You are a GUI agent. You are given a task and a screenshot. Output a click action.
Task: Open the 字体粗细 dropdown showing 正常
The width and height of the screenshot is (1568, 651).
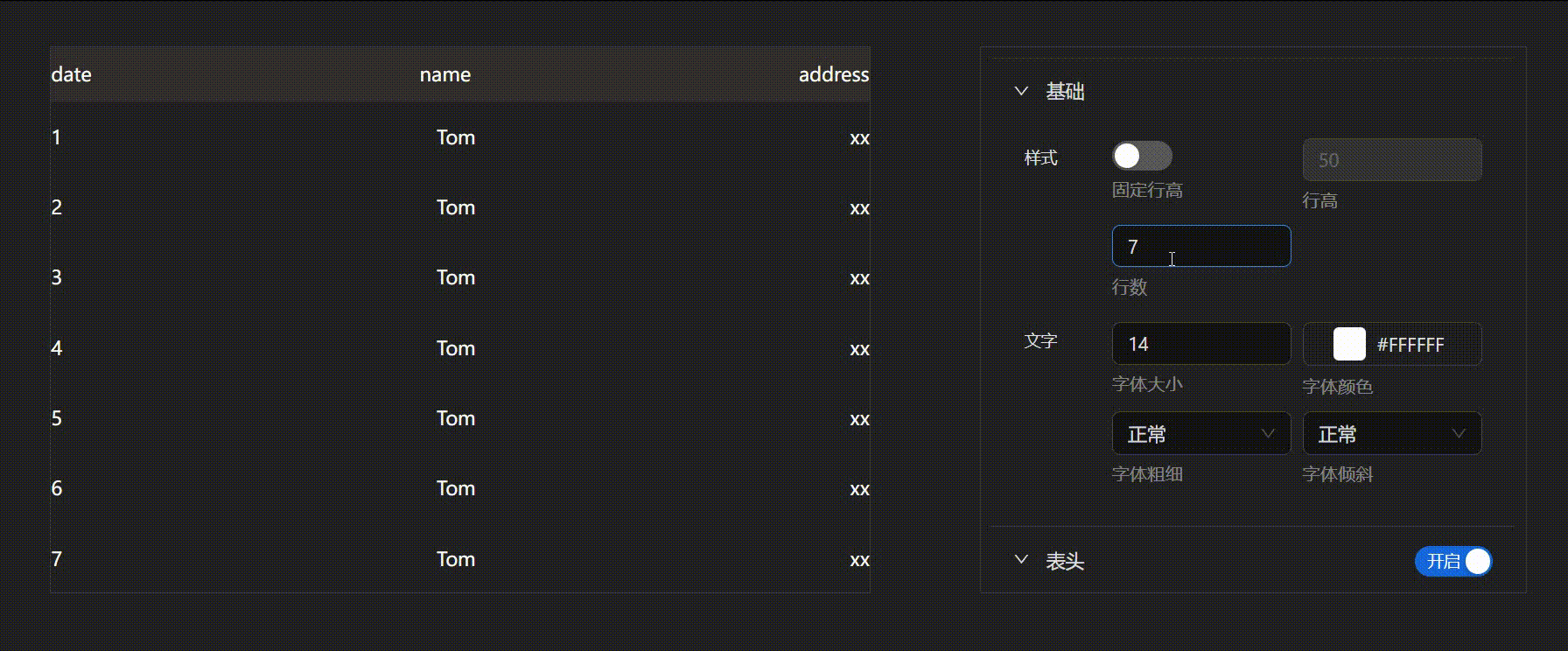[x=1200, y=433]
